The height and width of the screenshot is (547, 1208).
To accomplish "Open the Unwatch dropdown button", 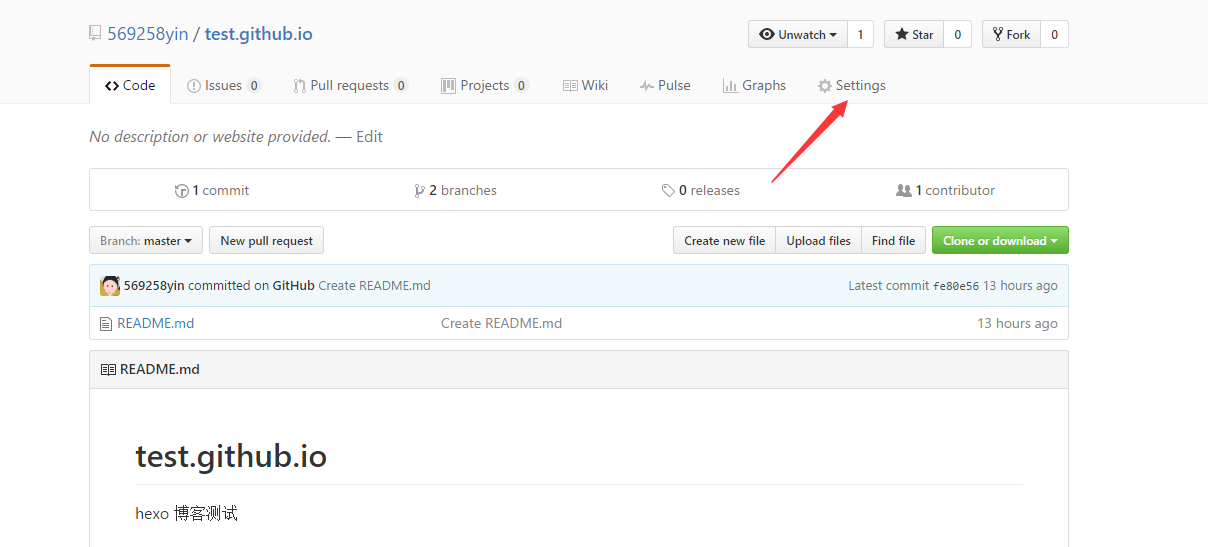I will click(797, 35).
